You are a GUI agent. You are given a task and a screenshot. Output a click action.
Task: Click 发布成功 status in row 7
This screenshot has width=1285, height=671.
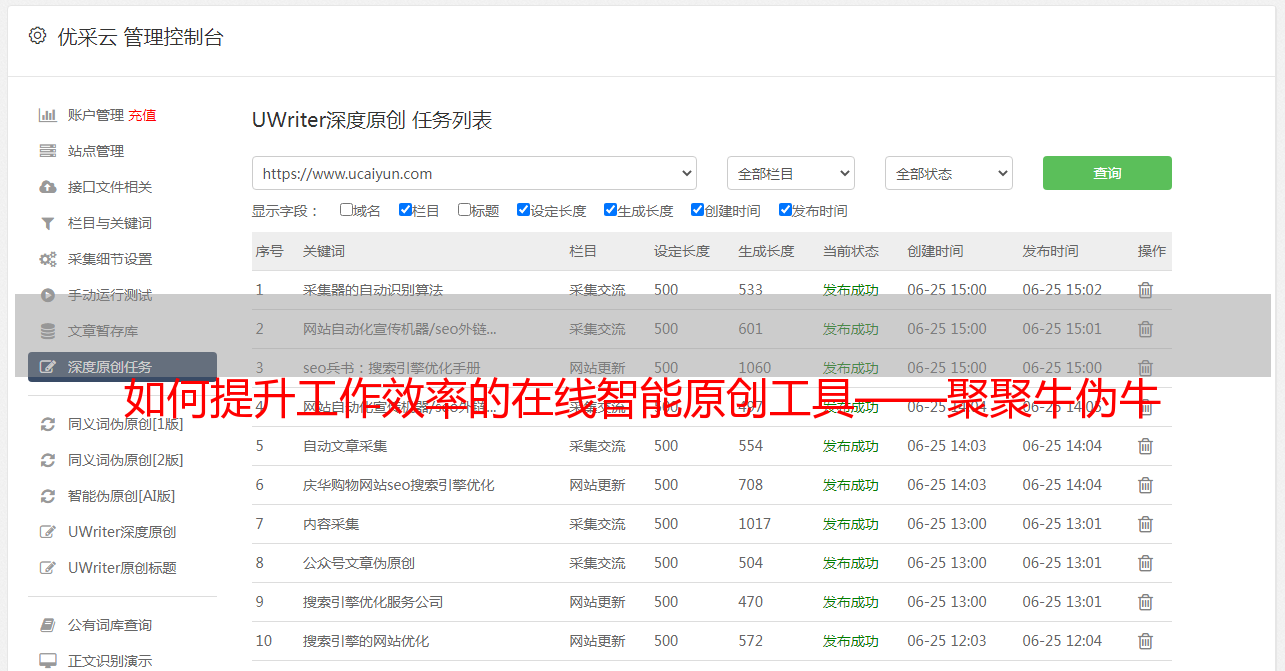(851, 524)
